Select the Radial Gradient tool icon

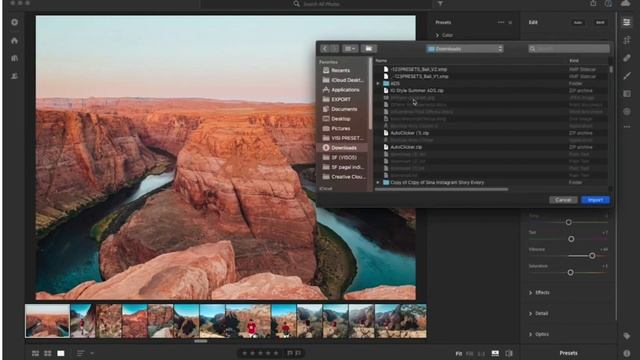pos(627,111)
